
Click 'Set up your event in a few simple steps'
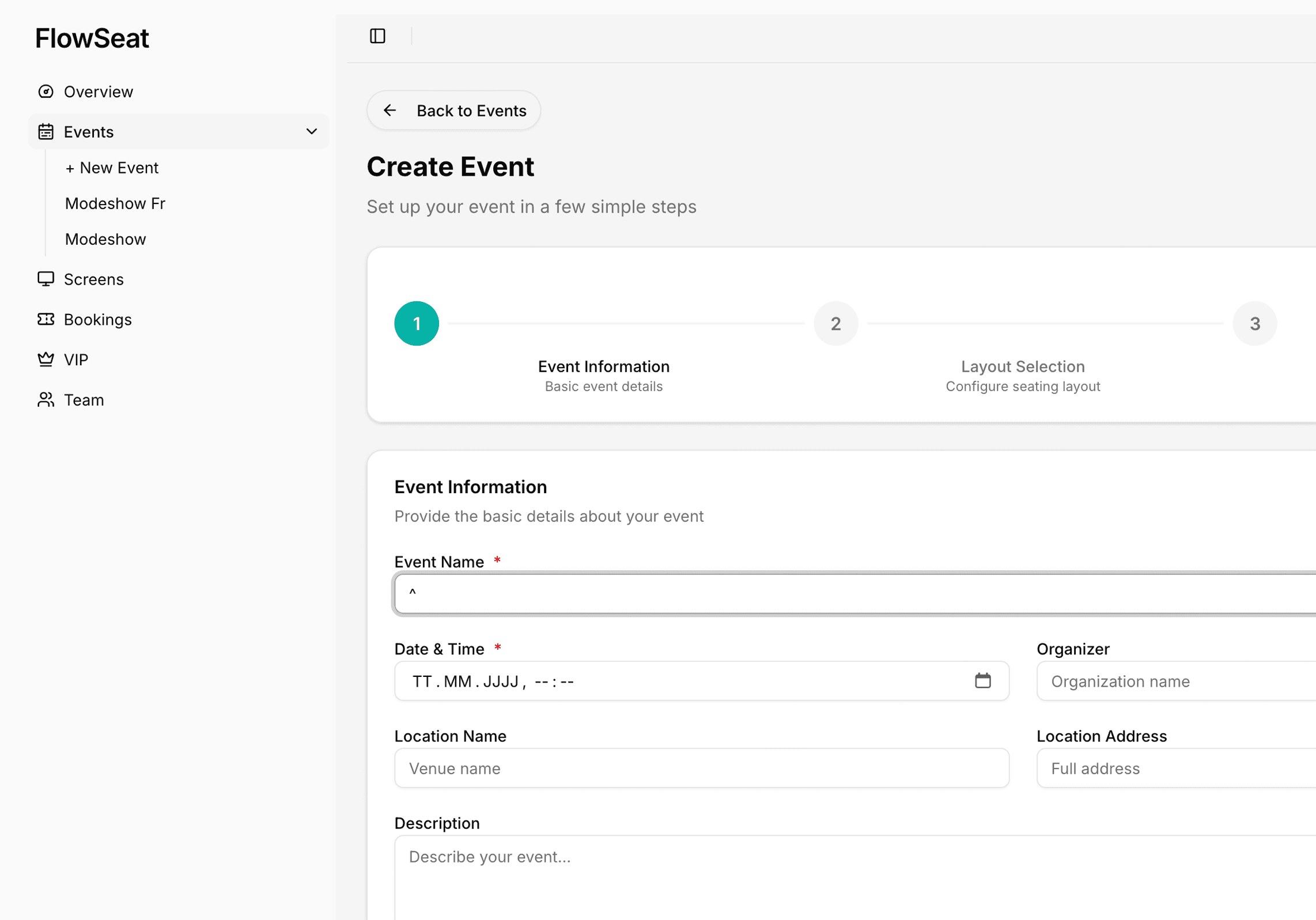tap(531, 206)
